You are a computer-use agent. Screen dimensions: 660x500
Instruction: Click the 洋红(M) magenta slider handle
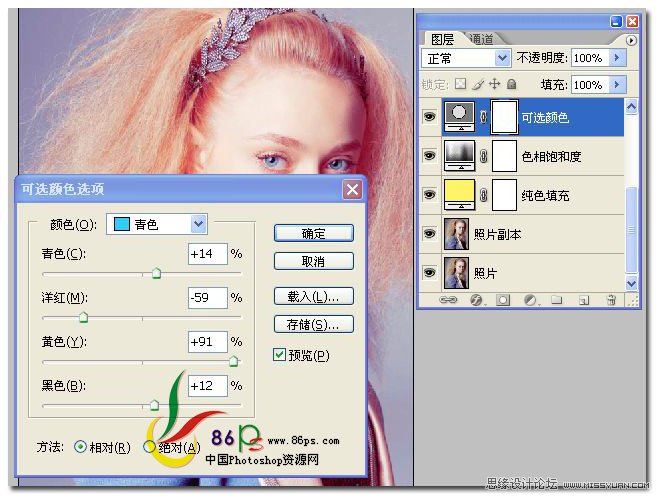coord(83,317)
